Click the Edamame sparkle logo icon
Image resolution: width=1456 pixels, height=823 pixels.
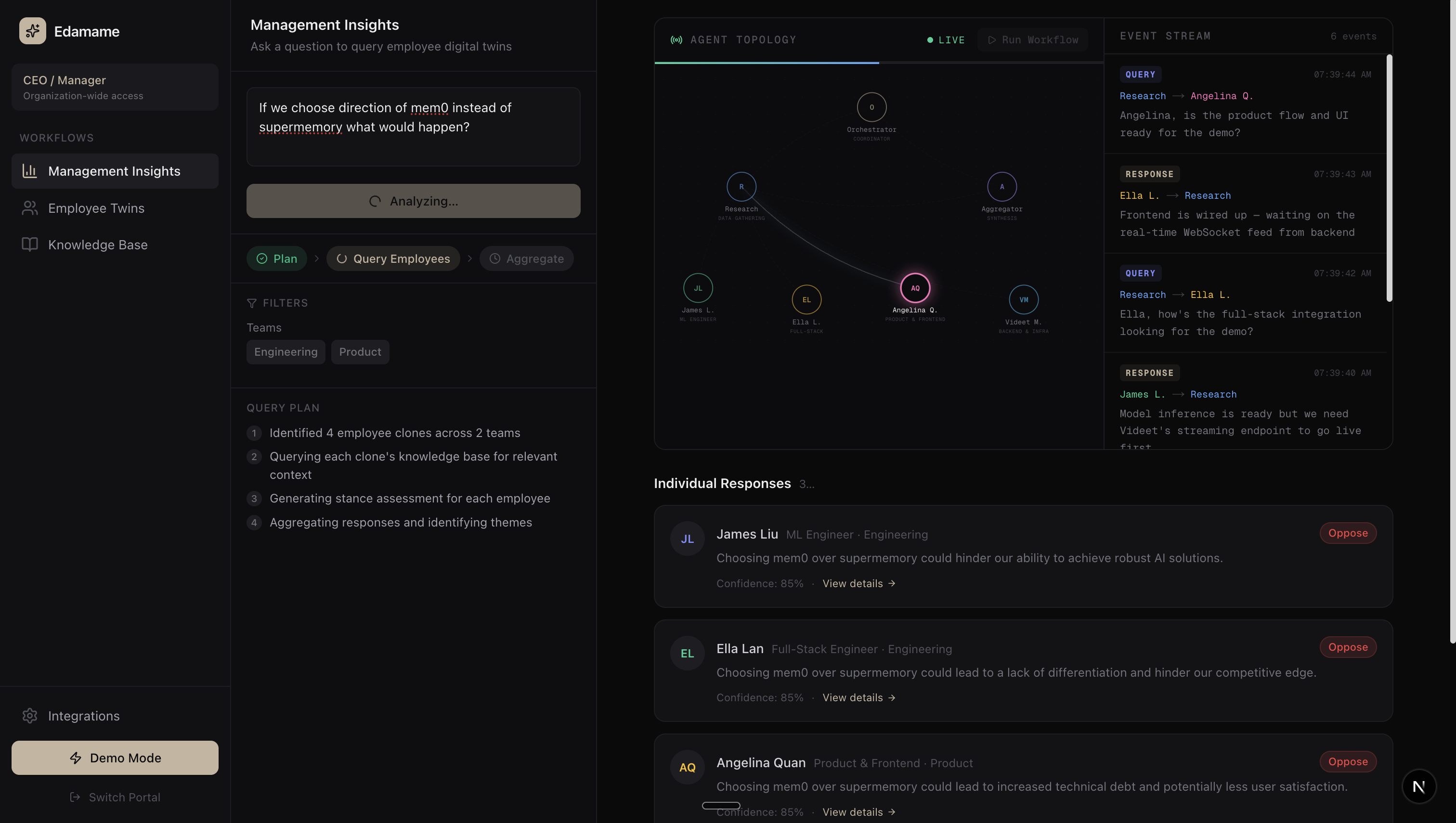[32, 31]
